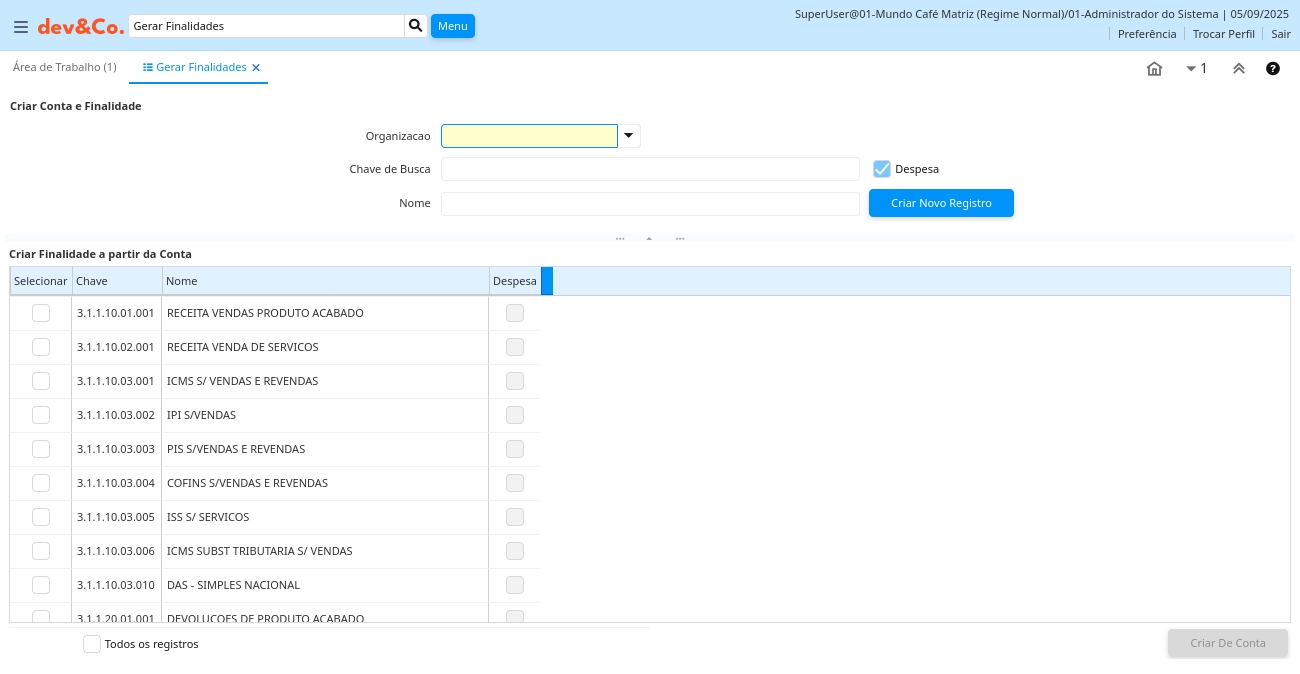This screenshot has width=1300, height=674.
Task: Click the double chevron collapse icon
Action: point(1238,69)
